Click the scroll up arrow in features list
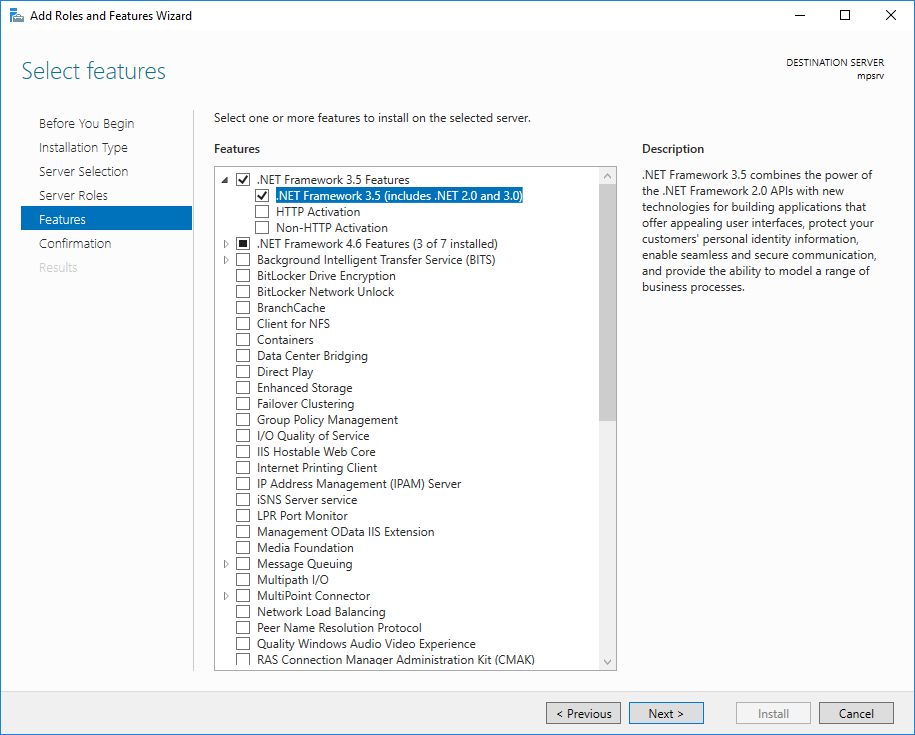This screenshot has width=915, height=735. coord(607,176)
